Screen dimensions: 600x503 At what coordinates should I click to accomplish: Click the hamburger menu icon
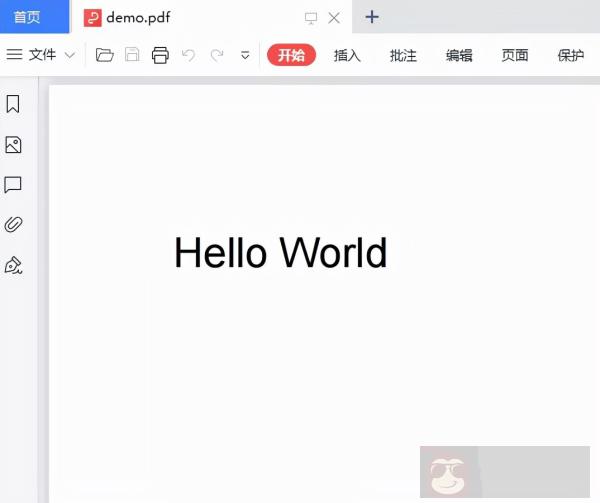pos(15,54)
